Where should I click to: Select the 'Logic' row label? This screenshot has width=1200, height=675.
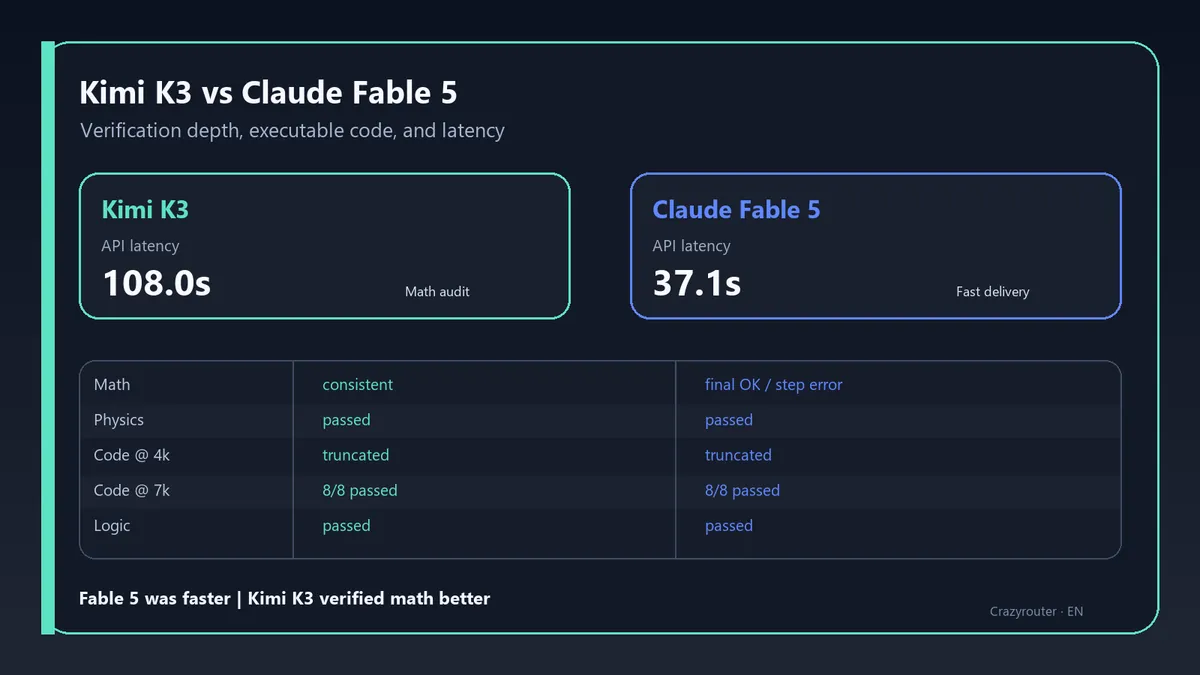coord(112,526)
